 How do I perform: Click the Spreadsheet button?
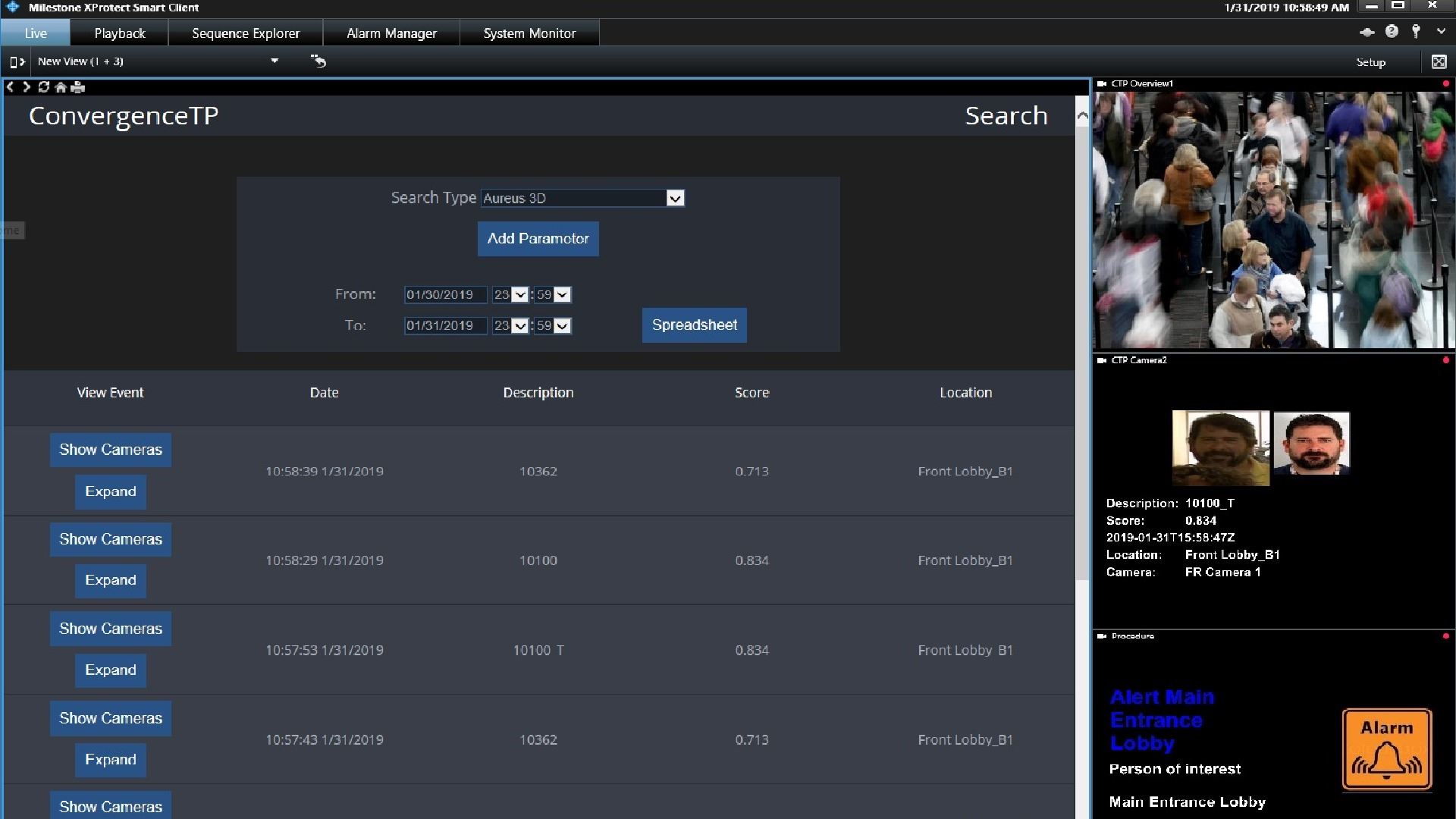click(695, 325)
